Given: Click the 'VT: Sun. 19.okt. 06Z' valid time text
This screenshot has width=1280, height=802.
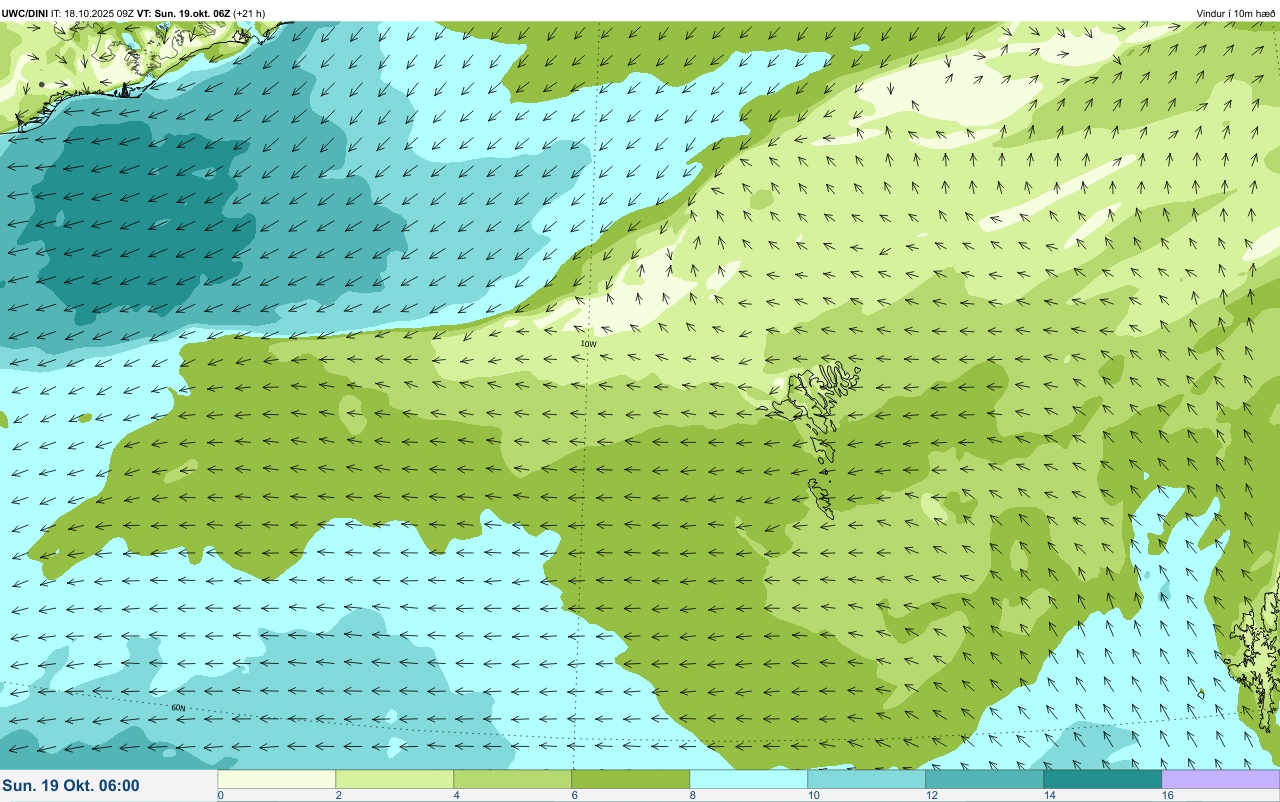Looking at the screenshot, I should (x=184, y=13).
